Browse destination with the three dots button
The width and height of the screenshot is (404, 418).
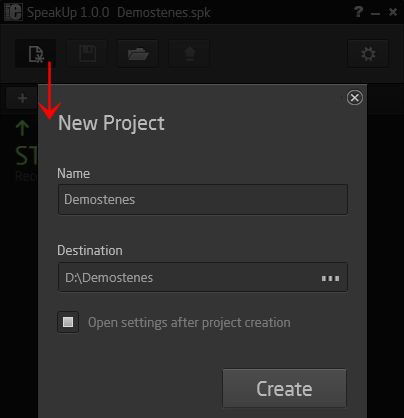click(330, 278)
